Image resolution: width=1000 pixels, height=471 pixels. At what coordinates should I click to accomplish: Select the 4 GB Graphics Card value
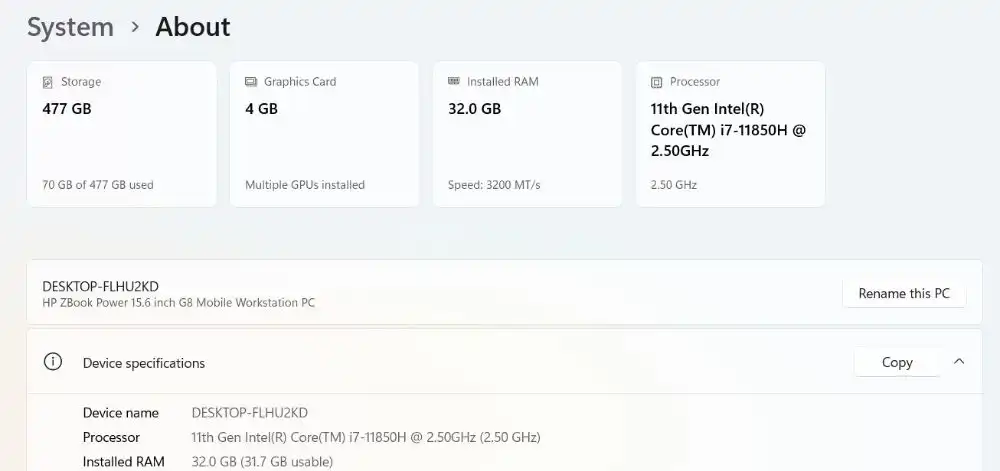tap(262, 109)
